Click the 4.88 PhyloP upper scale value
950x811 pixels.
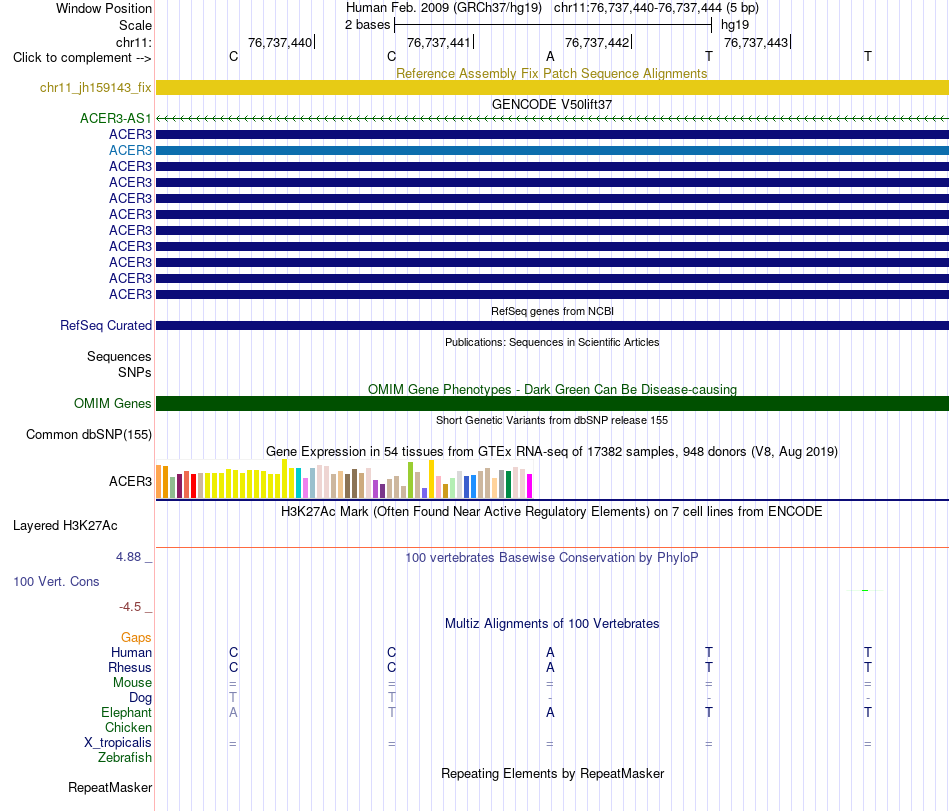coord(128,557)
